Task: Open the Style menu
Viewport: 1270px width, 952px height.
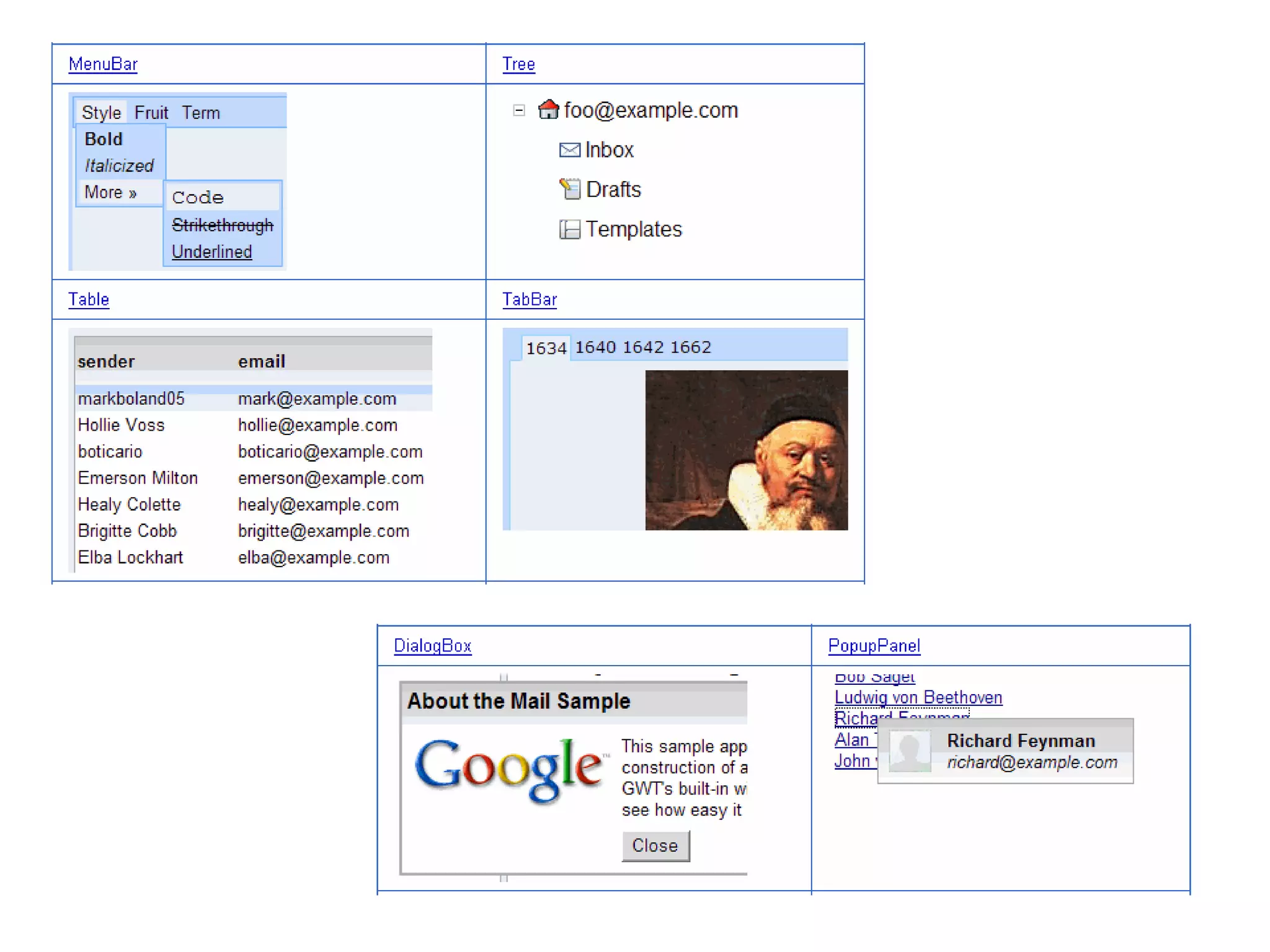Action: [x=101, y=113]
